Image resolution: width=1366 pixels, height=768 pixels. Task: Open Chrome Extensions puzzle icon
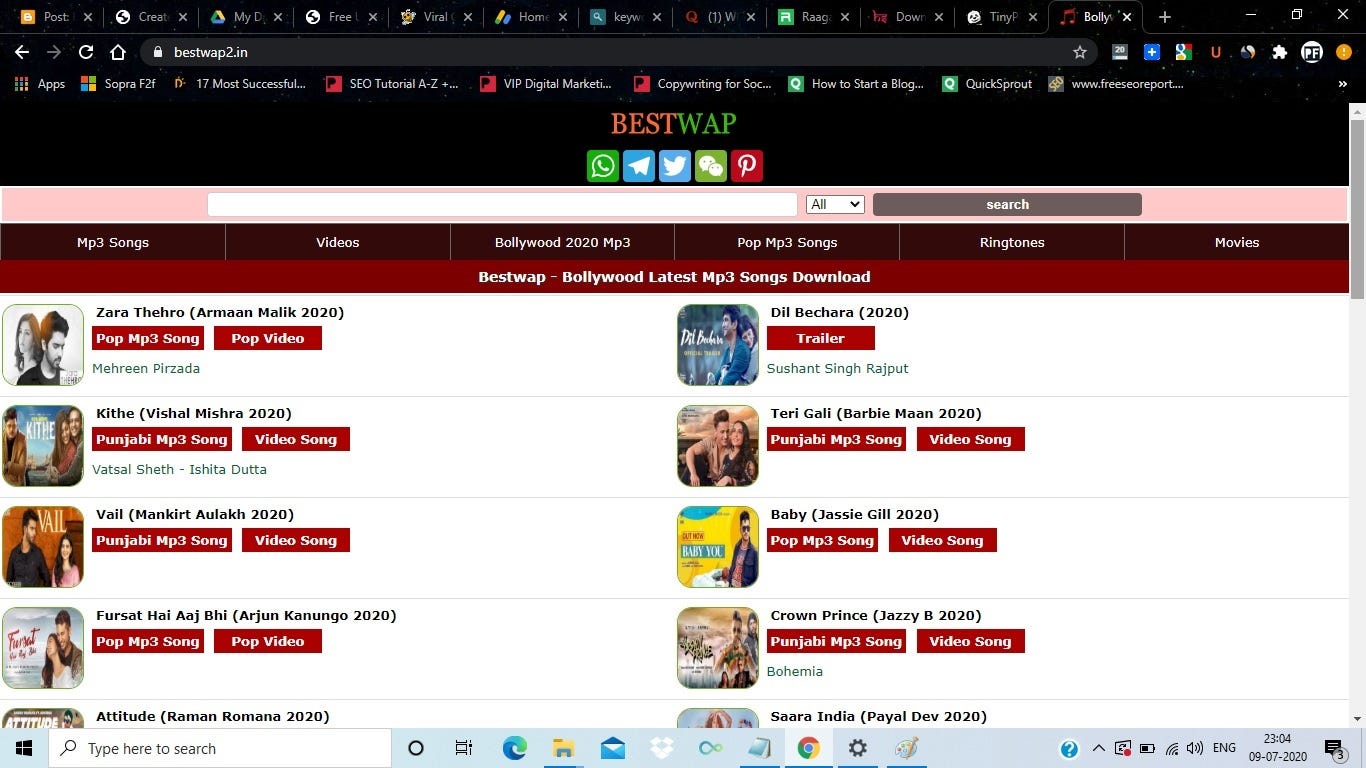click(x=1279, y=52)
